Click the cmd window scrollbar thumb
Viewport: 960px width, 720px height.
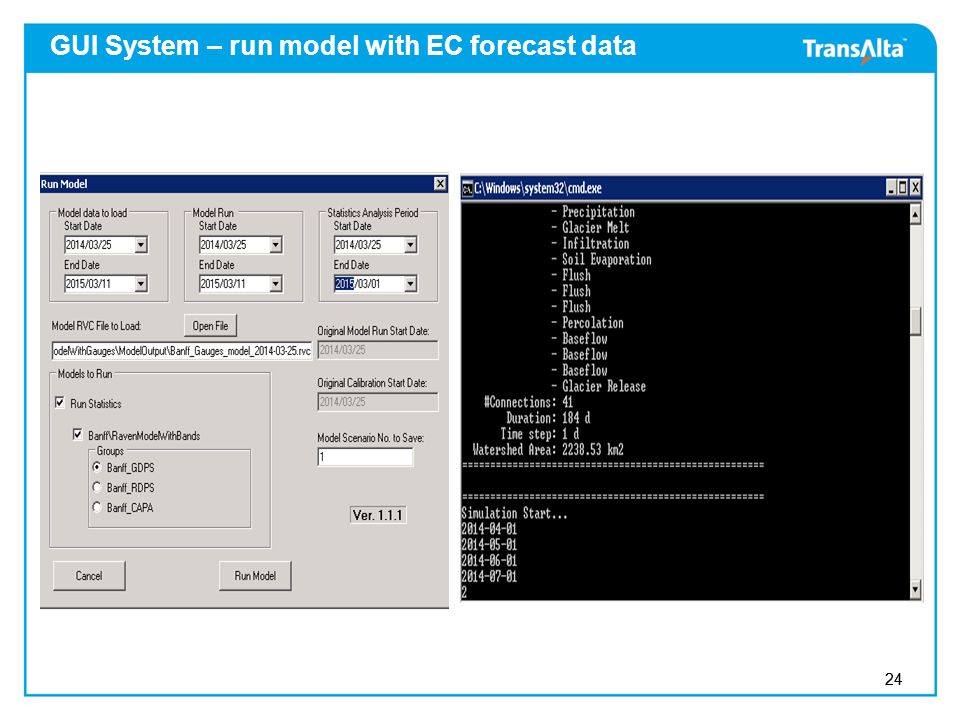[915, 321]
